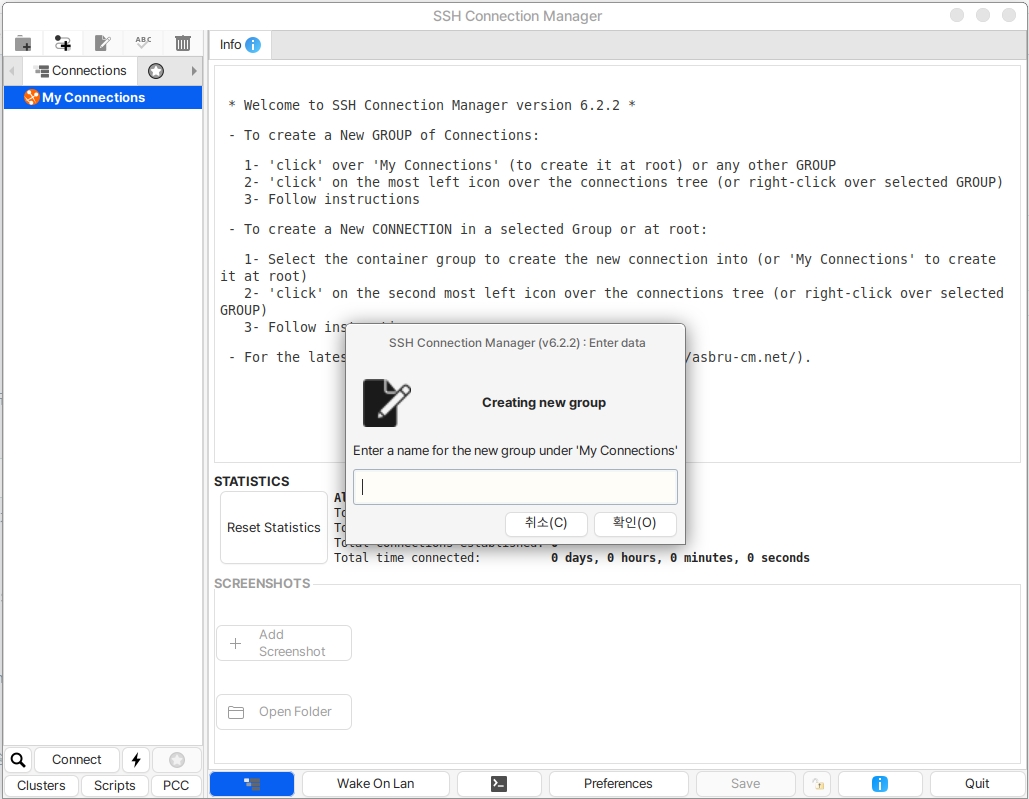
Task: Open Preferences from the bottom bar
Action: pos(618,784)
